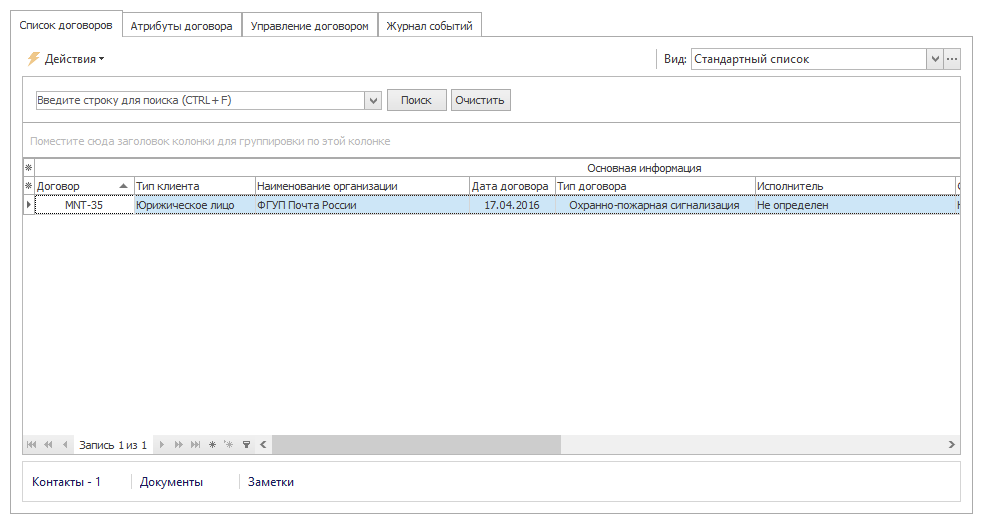983x524 pixels.
Task: Go to the first record in the navigator
Action: pos(31,444)
